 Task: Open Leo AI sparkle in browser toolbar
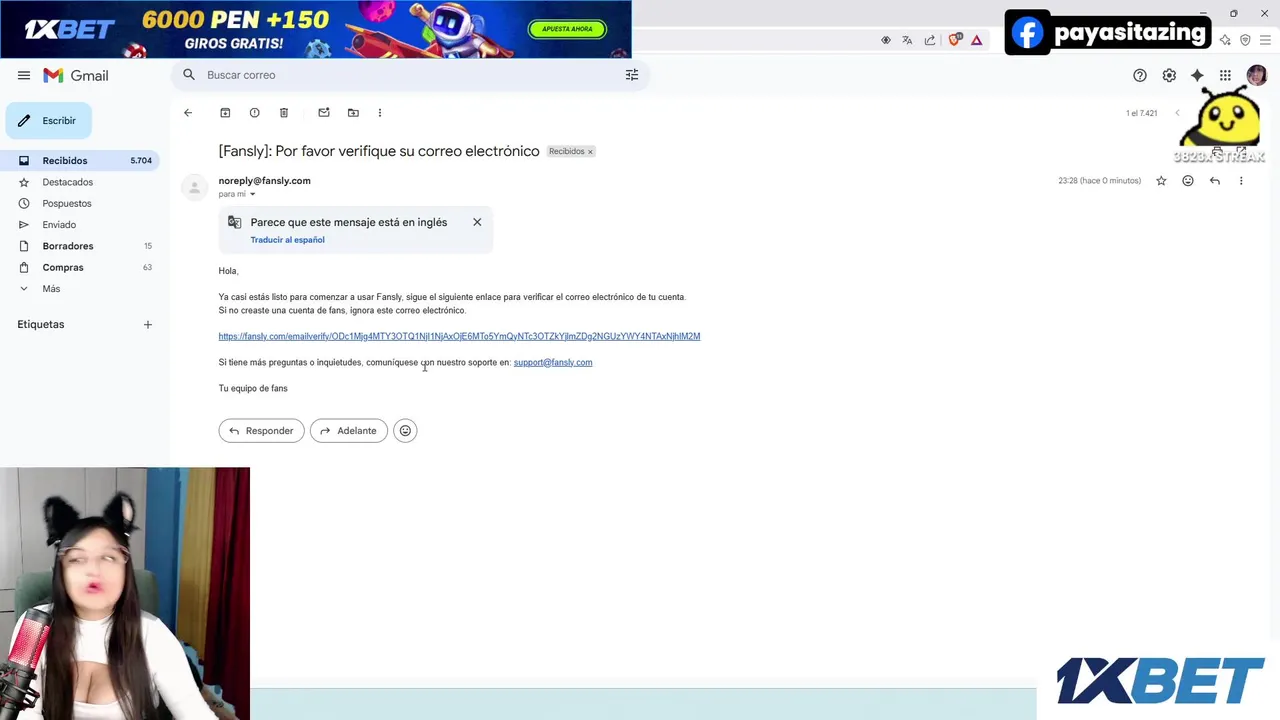click(1225, 40)
